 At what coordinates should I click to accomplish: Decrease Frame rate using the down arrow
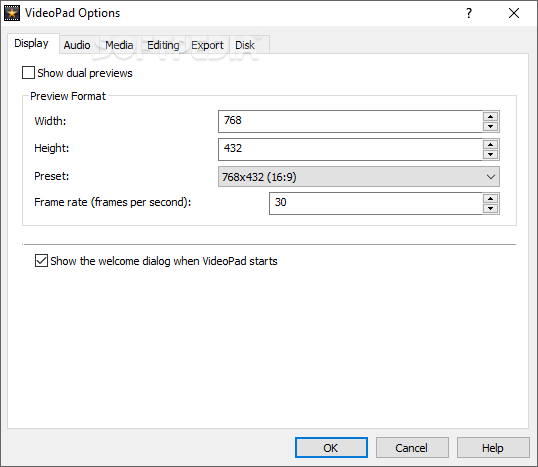[x=491, y=209]
